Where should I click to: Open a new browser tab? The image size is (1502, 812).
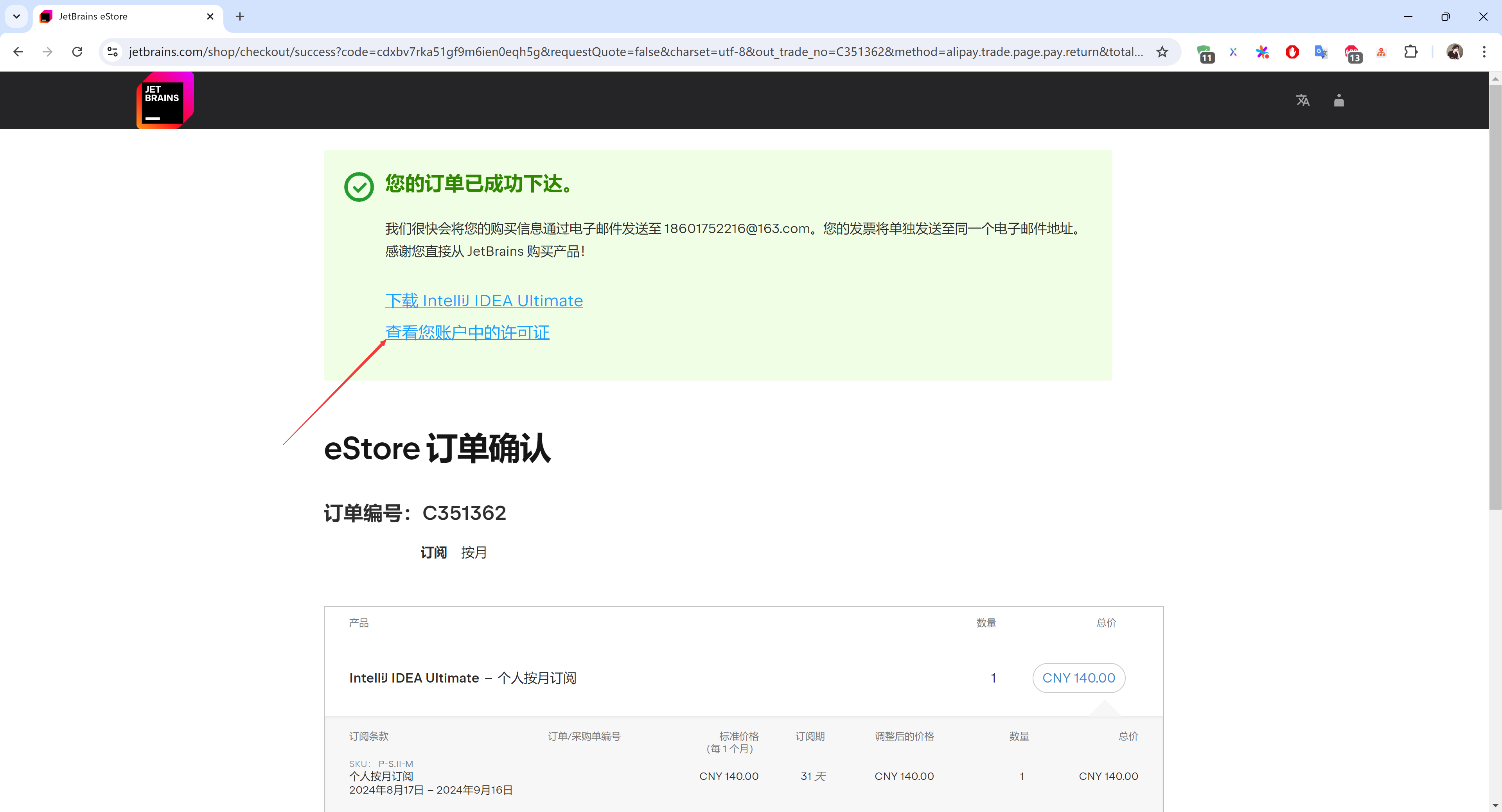point(240,16)
